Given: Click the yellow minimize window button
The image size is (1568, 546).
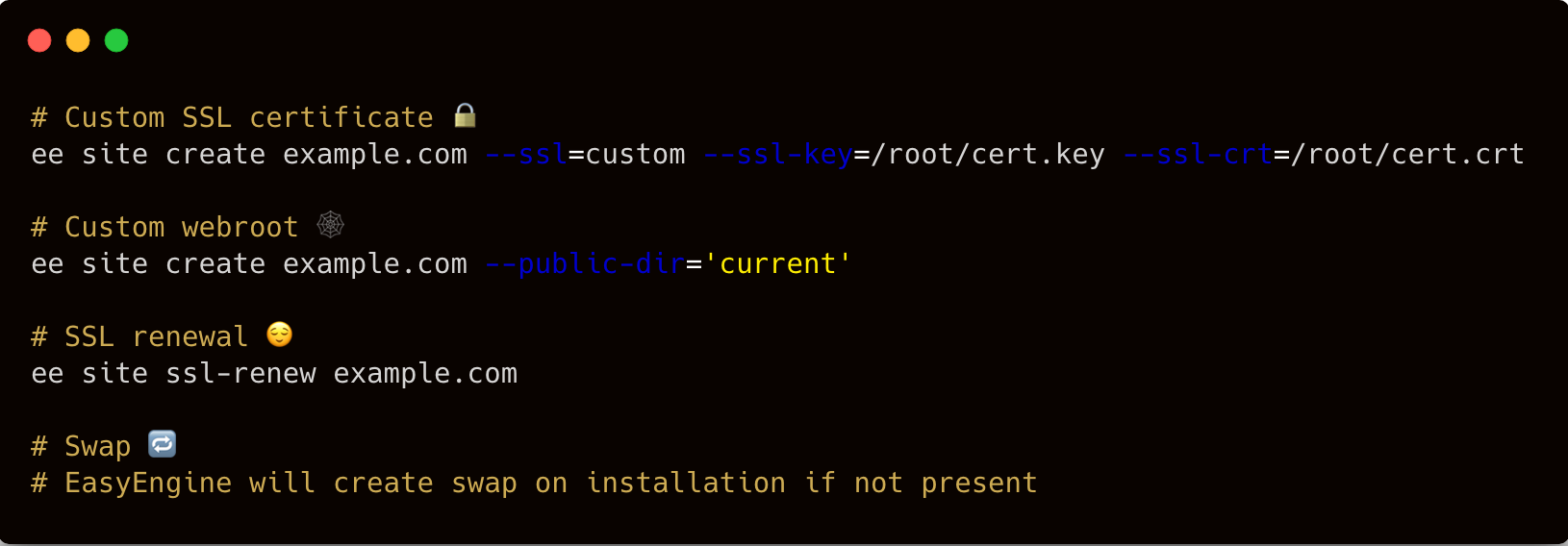Looking at the screenshot, I should point(78,40).
